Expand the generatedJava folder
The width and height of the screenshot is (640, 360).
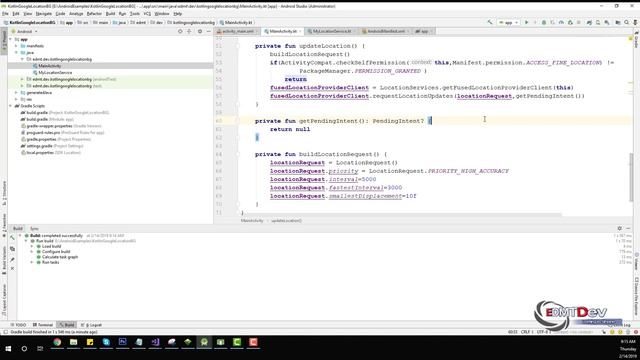17,92
